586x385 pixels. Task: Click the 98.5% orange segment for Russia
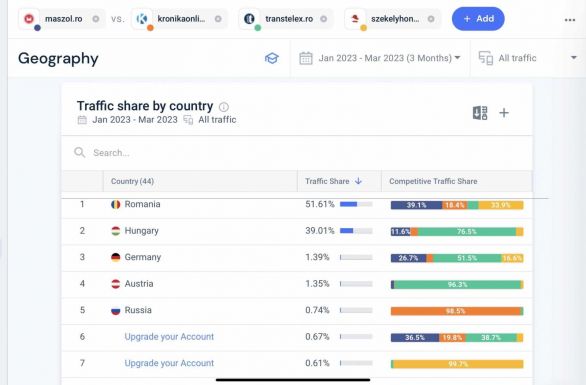pyautogui.click(x=456, y=311)
